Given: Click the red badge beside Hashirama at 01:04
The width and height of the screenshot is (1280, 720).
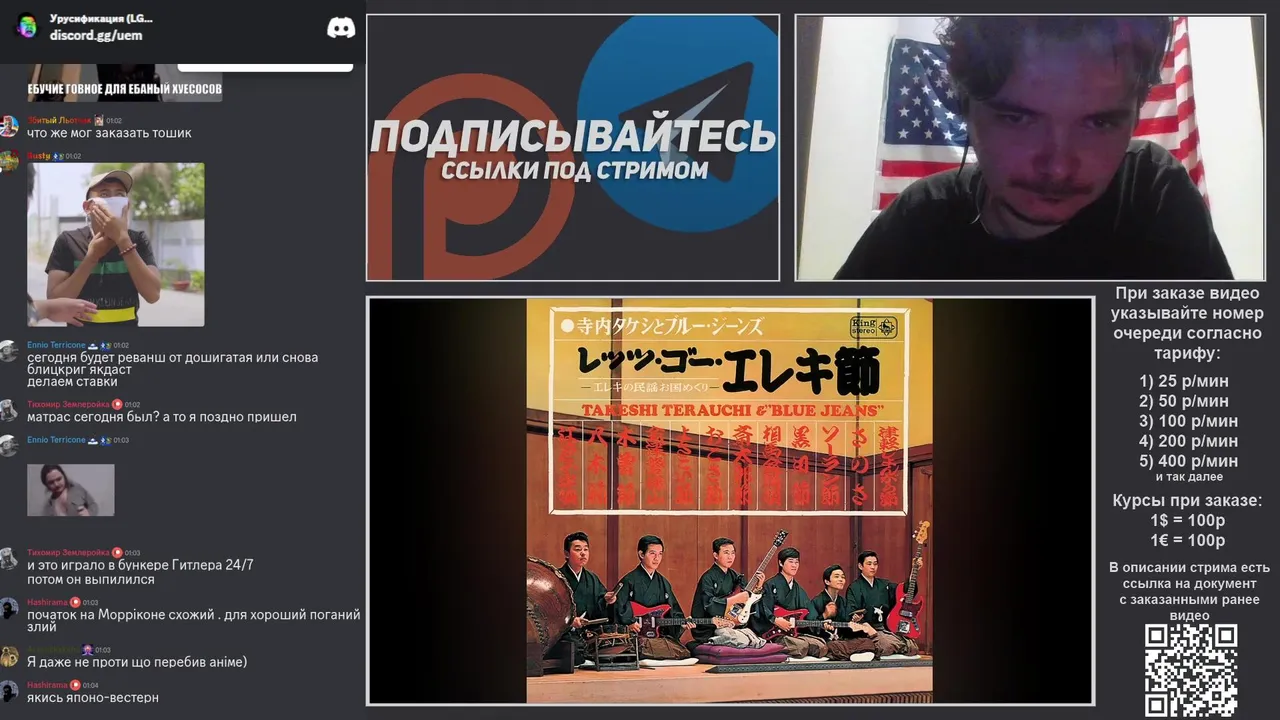Looking at the screenshot, I should (x=75, y=685).
